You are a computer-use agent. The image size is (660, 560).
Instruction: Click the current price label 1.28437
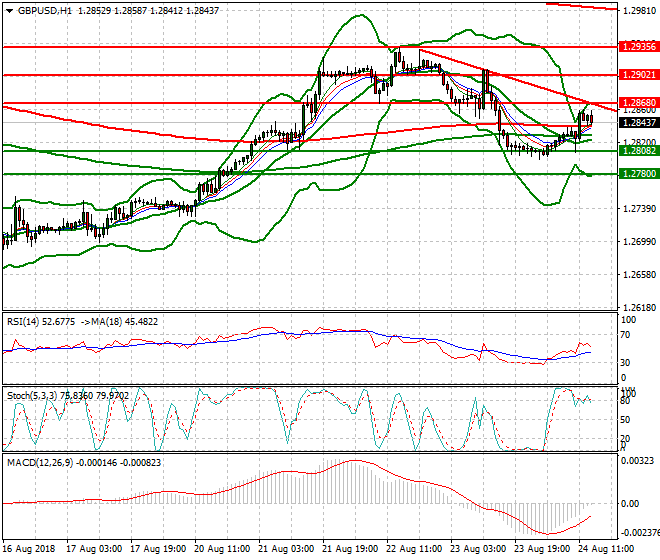[639, 123]
